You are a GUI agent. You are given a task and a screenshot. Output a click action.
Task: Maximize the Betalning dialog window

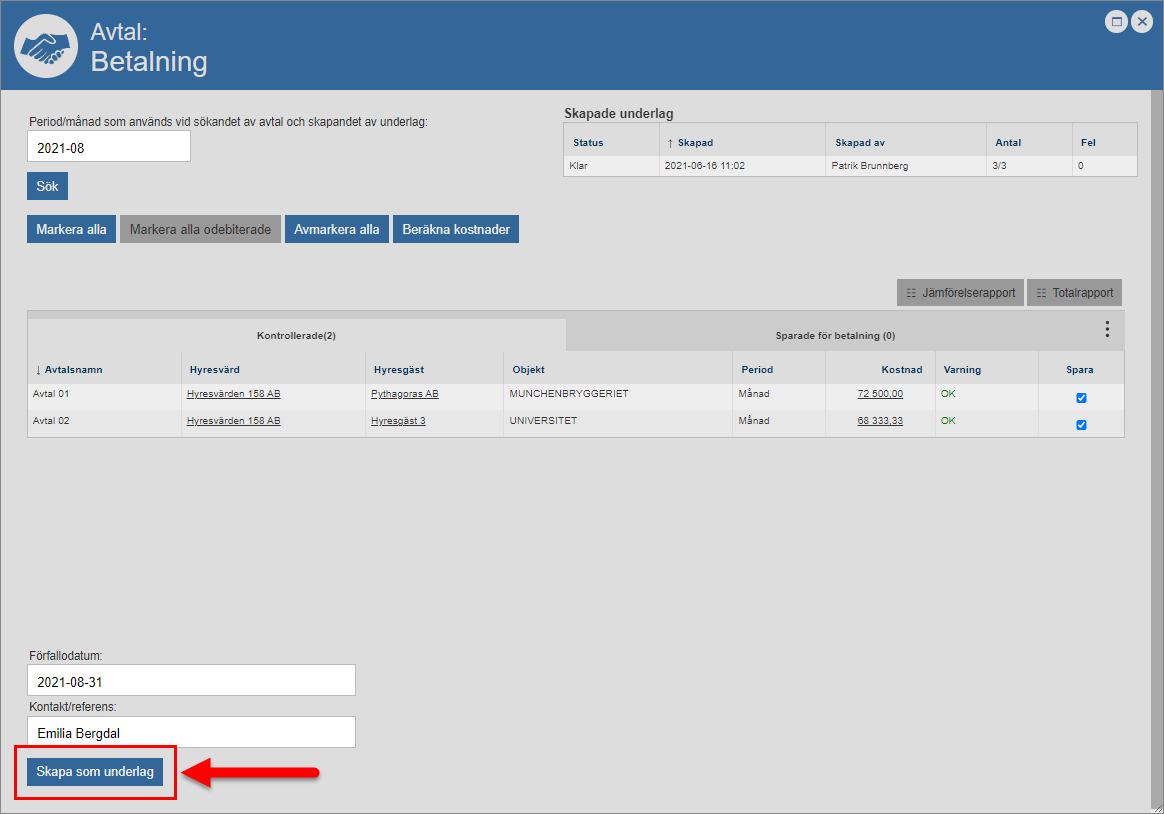coord(1116,21)
